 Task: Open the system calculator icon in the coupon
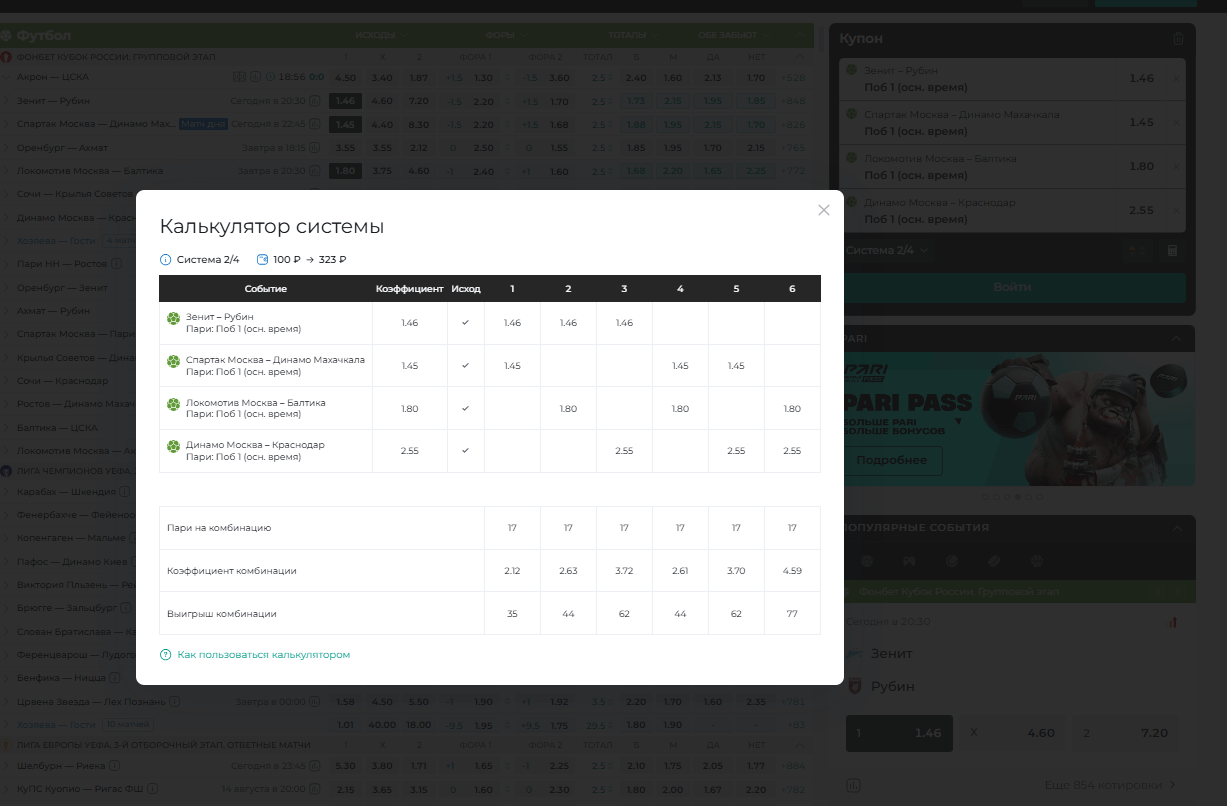pos(1173,251)
